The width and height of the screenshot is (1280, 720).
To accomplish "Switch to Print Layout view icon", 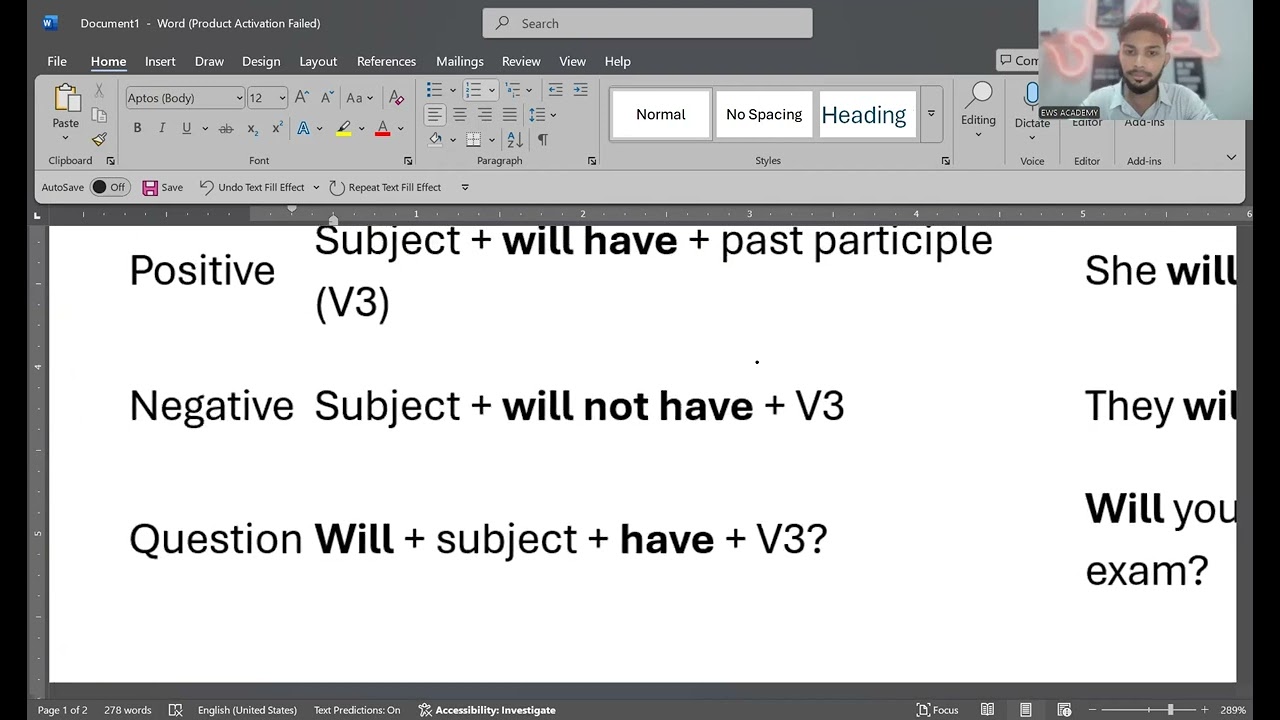I will pyautogui.click(x=1025, y=710).
